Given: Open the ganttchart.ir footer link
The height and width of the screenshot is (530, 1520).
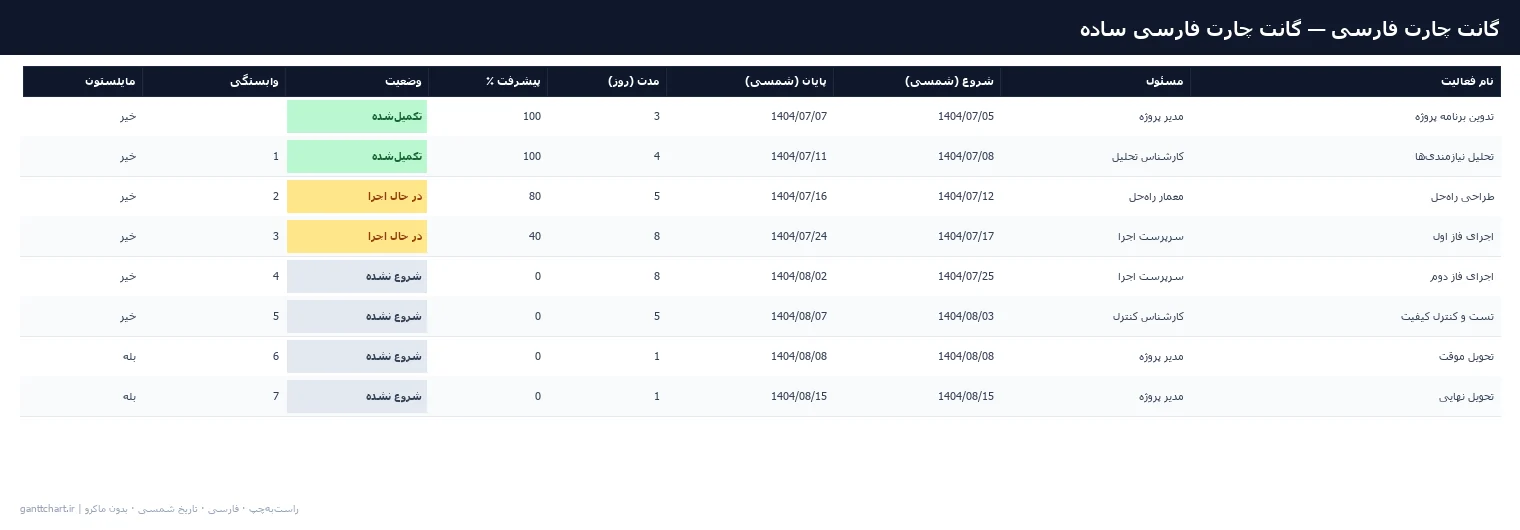Looking at the screenshot, I should [48, 509].
